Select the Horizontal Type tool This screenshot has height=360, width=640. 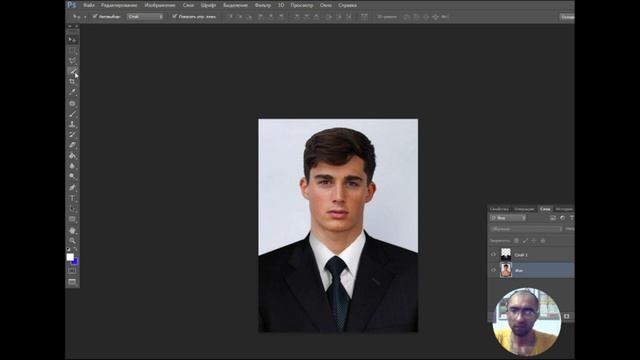click(x=72, y=198)
